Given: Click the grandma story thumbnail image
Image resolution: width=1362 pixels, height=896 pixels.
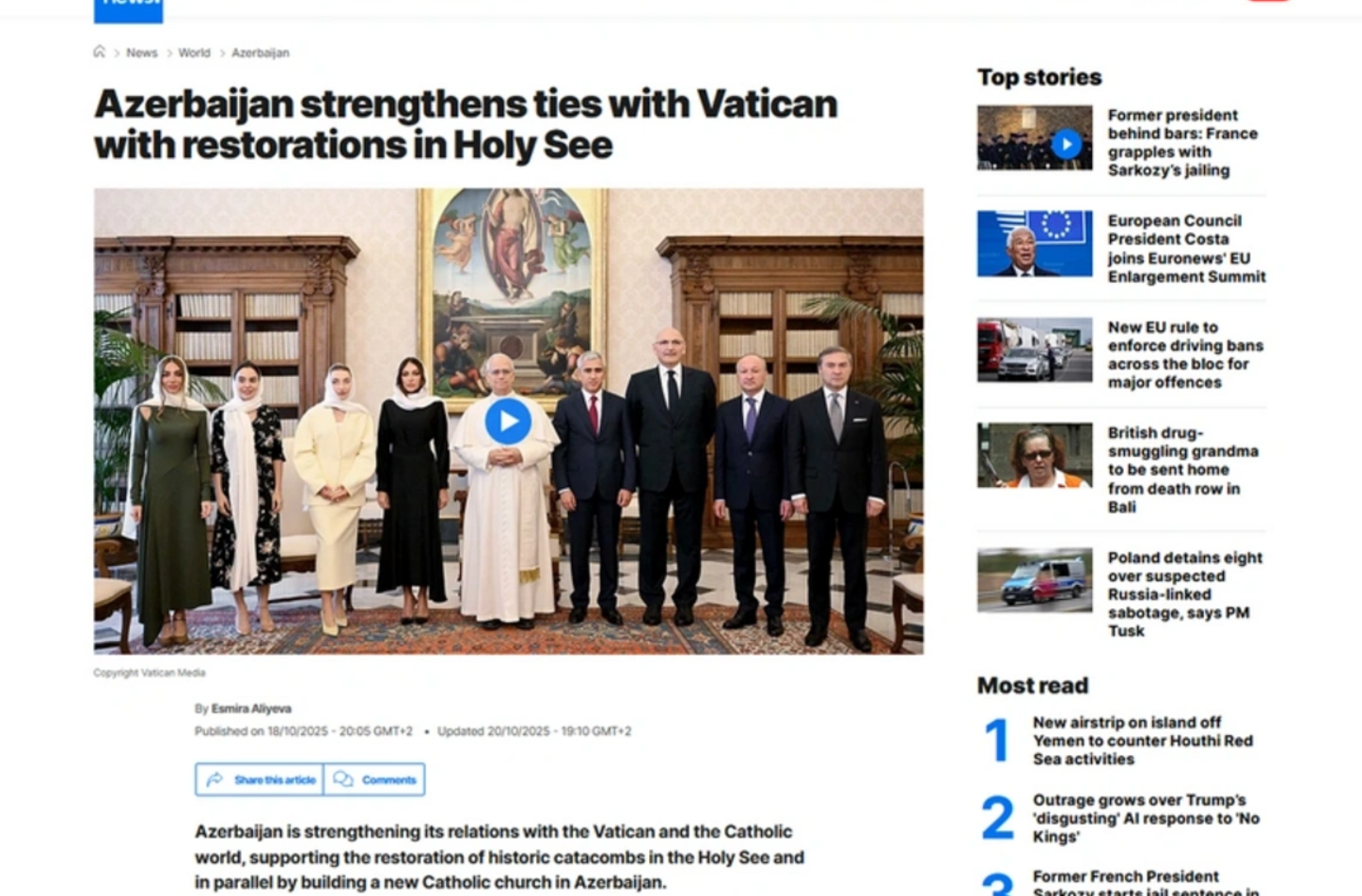Looking at the screenshot, I should point(1035,455).
